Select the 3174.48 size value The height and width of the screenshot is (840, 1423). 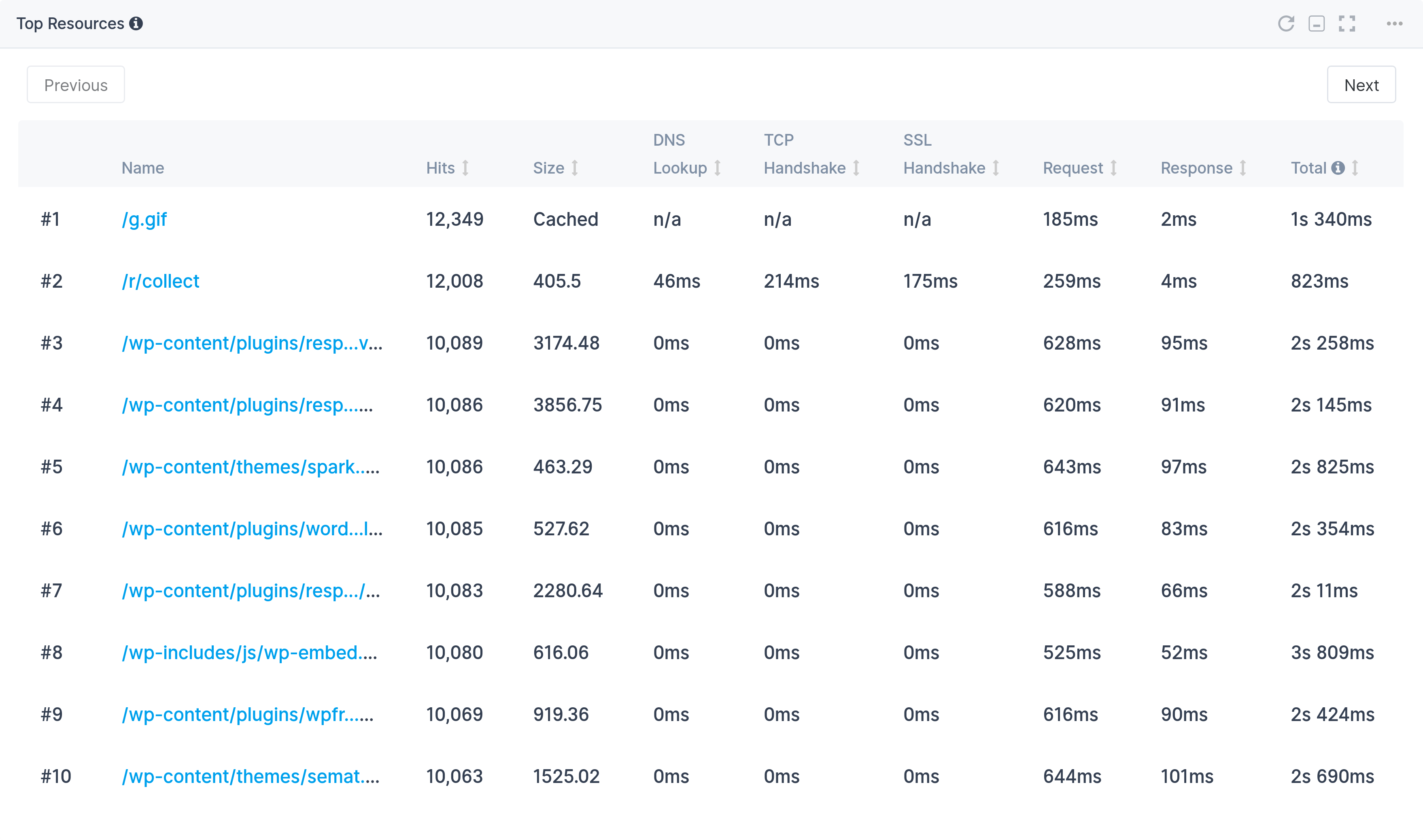click(x=566, y=343)
